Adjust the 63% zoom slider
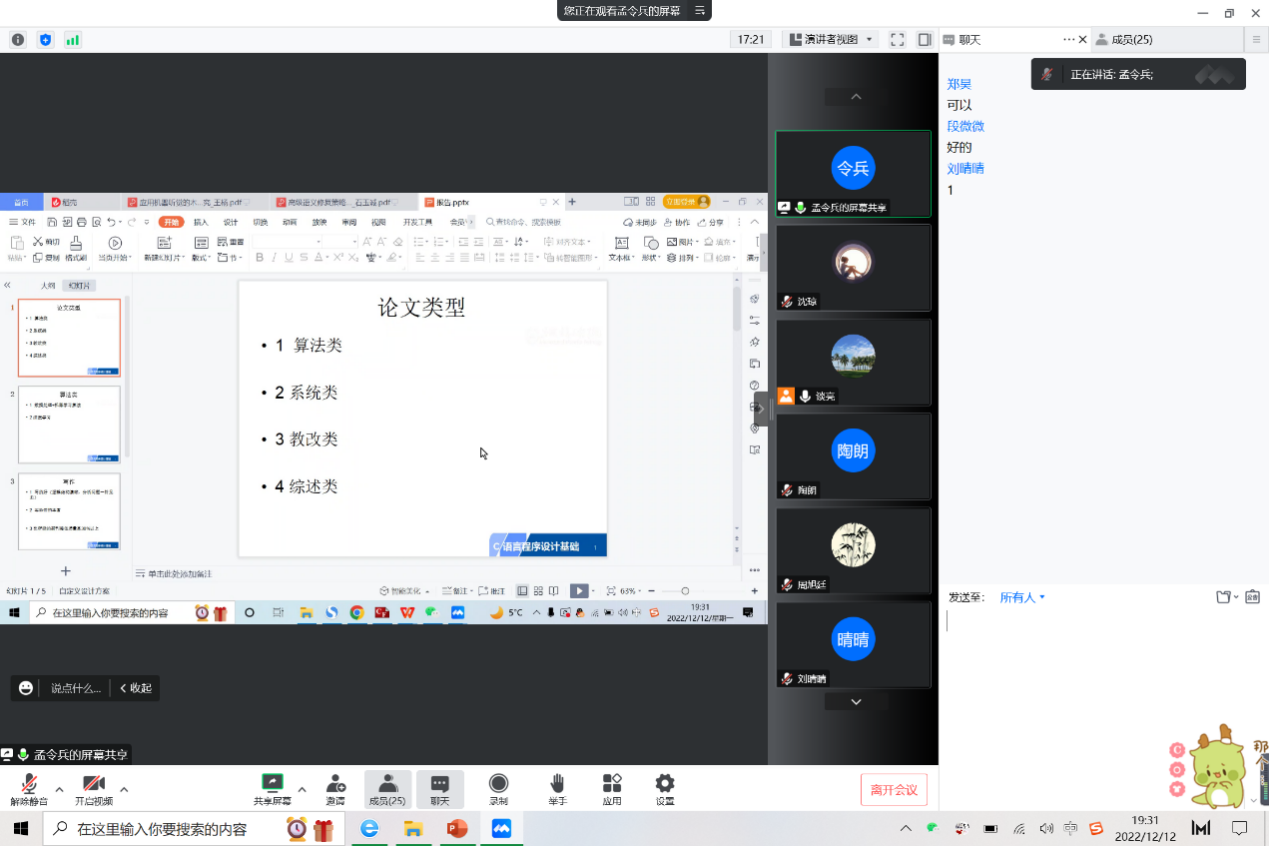The image size is (1269, 846). tap(685, 590)
